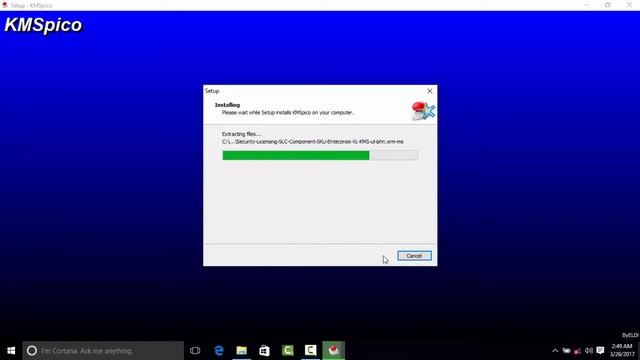Click the extracted file path text
640x360 pixels.
pyautogui.click(x=313, y=142)
